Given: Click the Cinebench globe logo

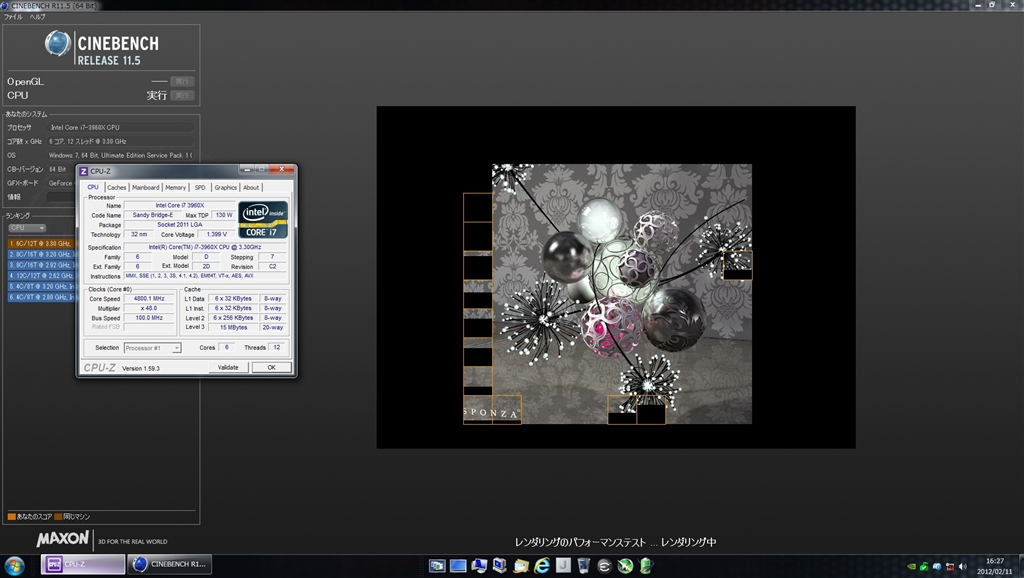Looking at the screenshot, I should click(x=58, y=44).
